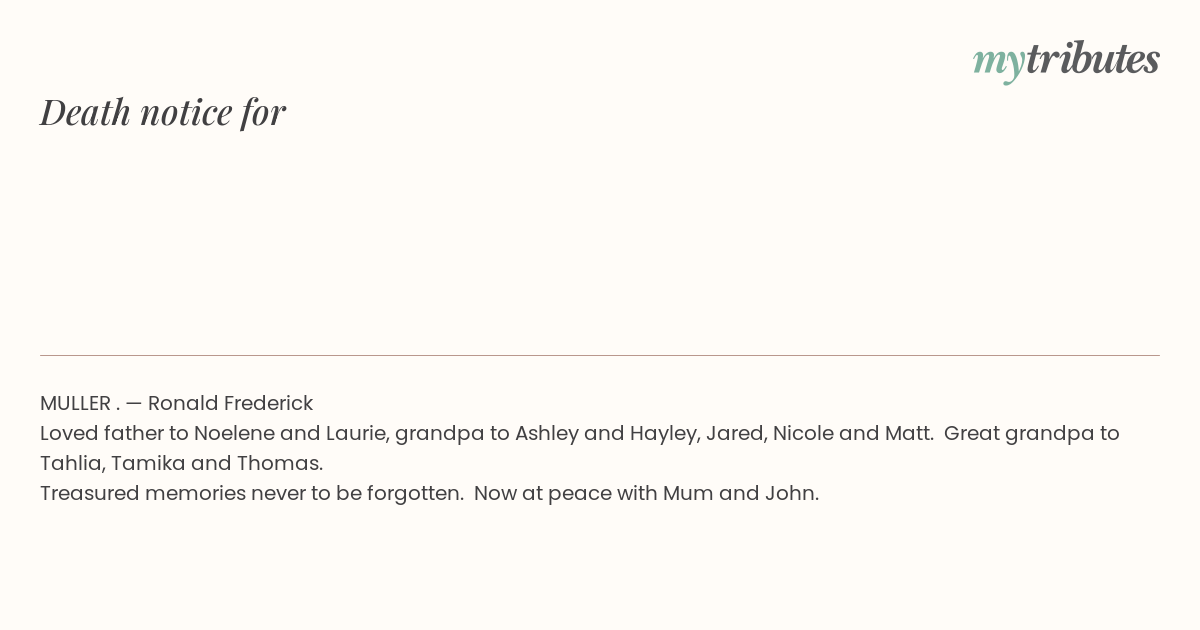Select the 'Death notice for' heading
Image resolution: width=1200 pixels, height=630 pixels.
point(163,112)
